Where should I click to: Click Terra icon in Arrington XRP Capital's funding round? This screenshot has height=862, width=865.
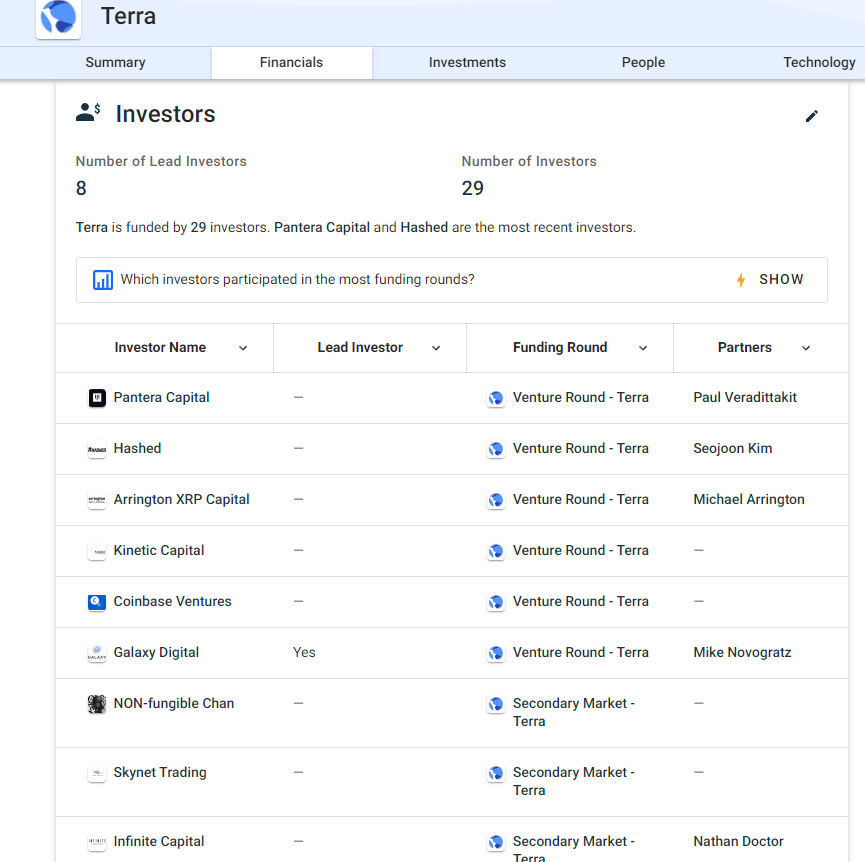click(x=496, y=500)
